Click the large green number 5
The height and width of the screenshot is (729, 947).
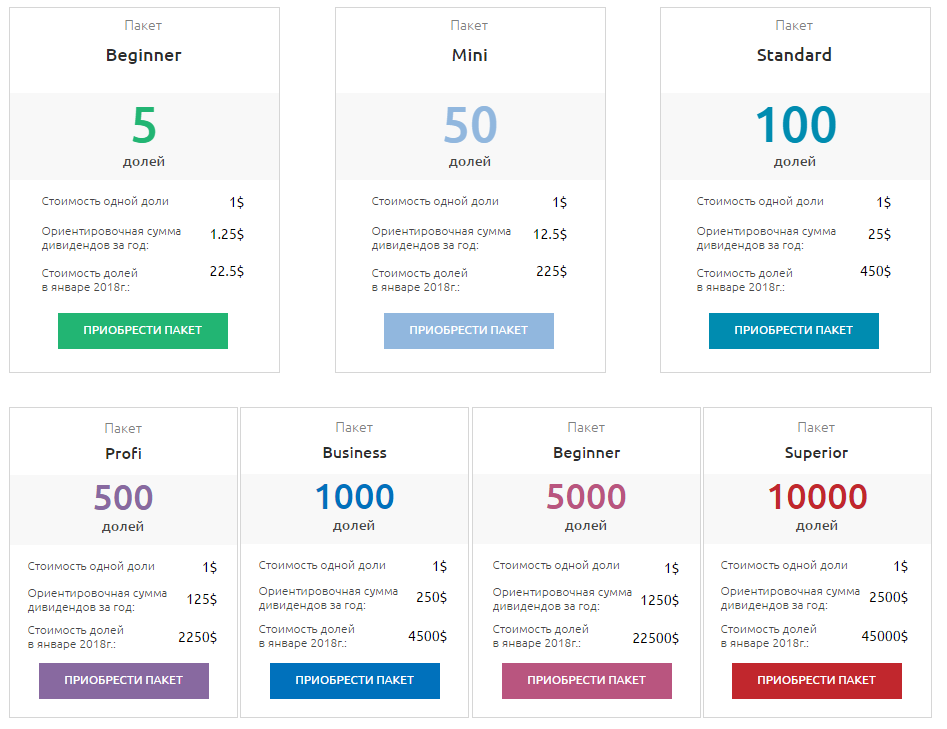point(144,126)
